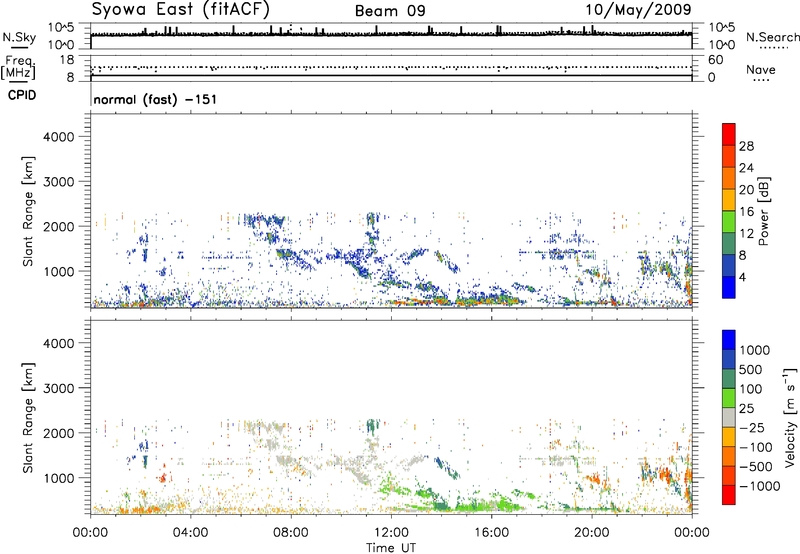Click the '08:00' time axis label
The image size is (800, 554).
(x=291, y=533)
